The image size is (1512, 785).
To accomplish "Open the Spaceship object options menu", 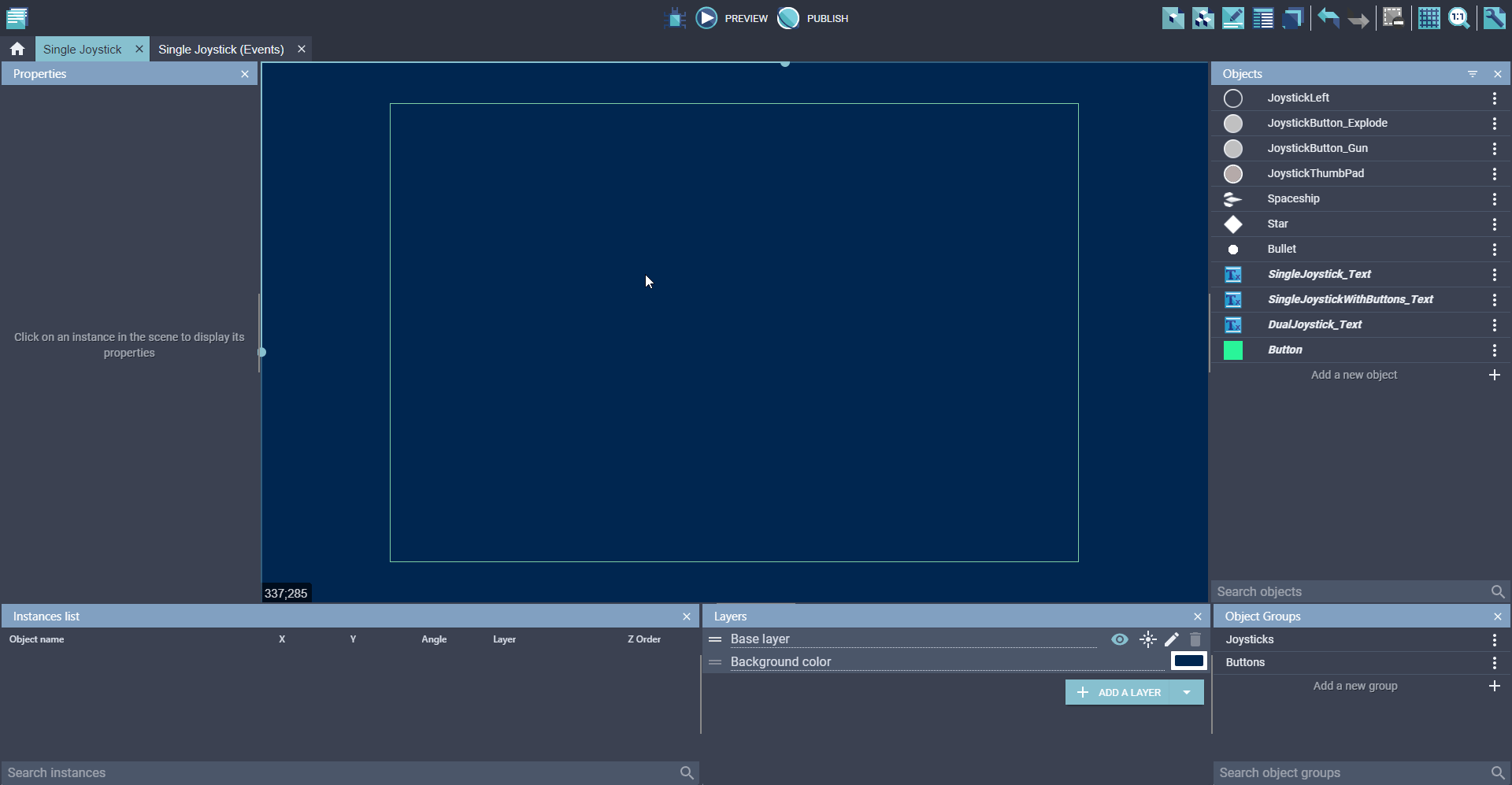I will (1494, 199).
